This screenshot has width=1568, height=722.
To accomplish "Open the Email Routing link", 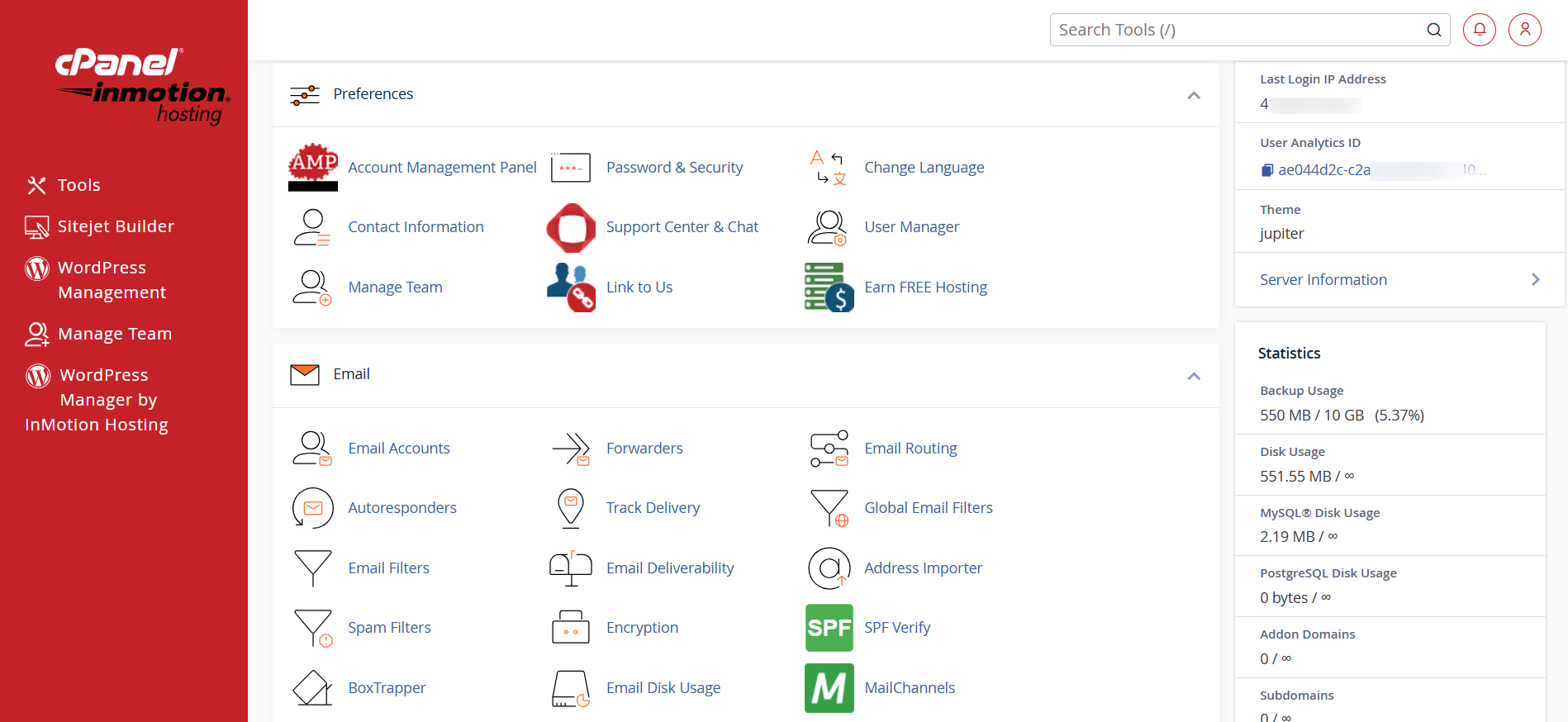I will 910,449.
